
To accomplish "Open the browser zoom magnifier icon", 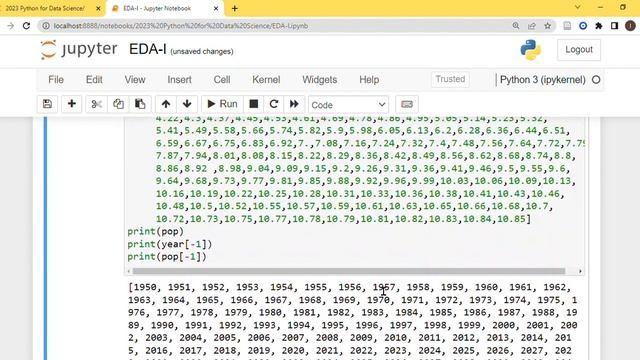I will 516,26.
